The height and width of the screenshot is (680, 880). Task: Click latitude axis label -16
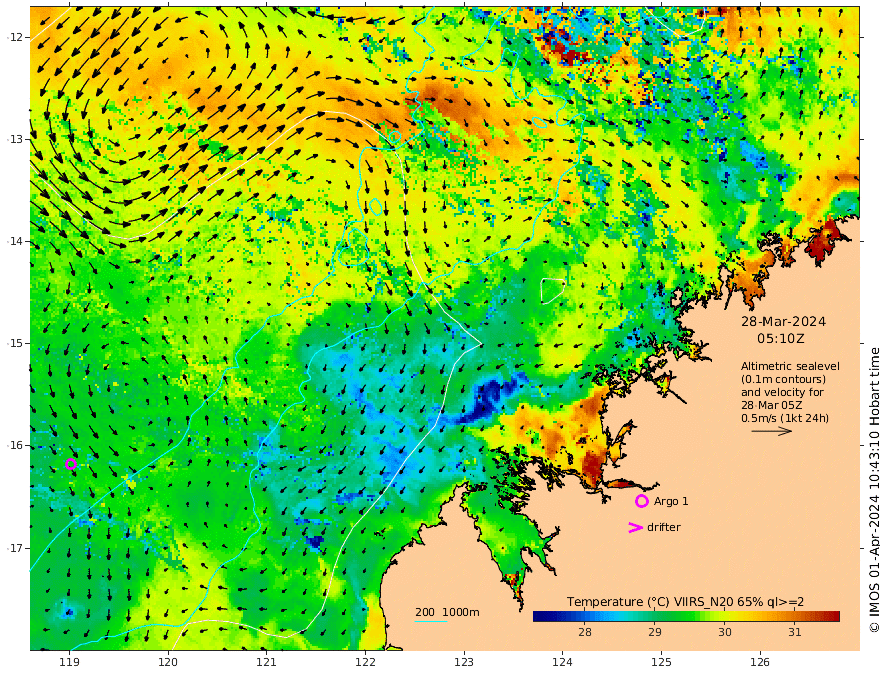[x=15, y=445]
